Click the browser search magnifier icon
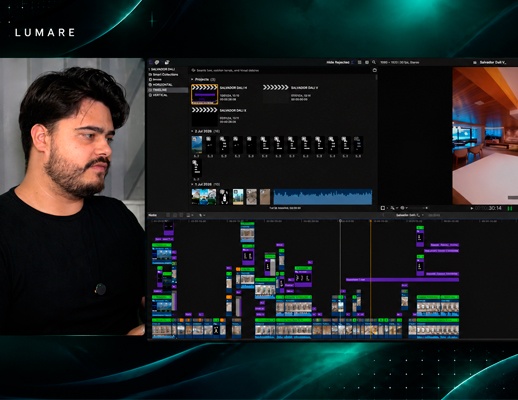518x400 pixels. pyautogui.click(x=374, y=62)
